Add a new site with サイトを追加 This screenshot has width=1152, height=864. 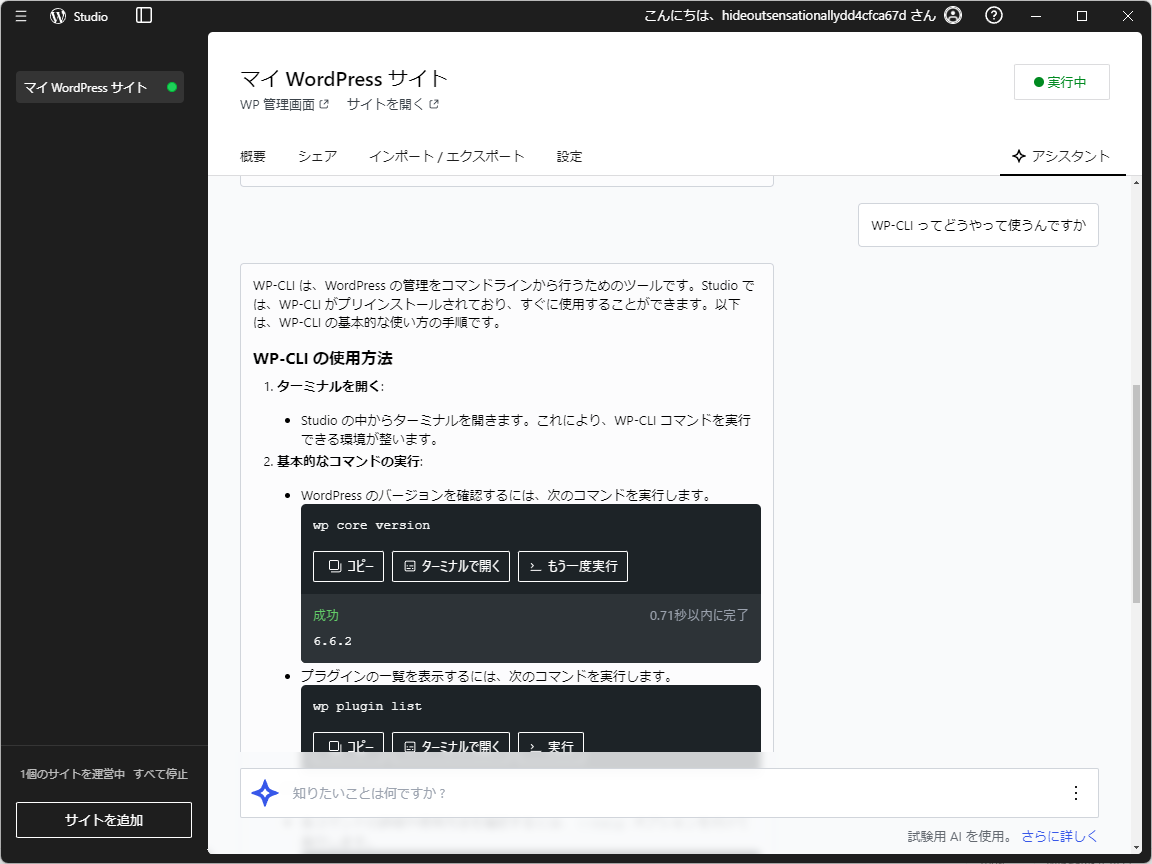103,819
